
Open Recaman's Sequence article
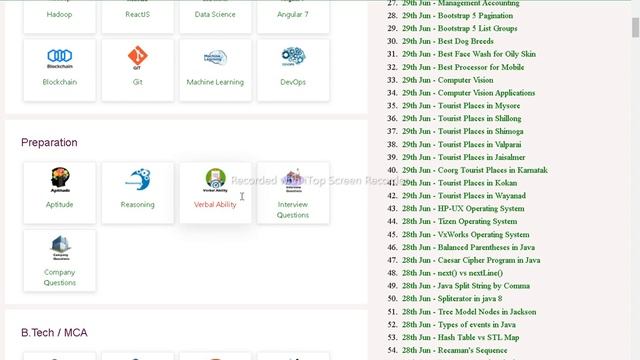pos(455,351)
